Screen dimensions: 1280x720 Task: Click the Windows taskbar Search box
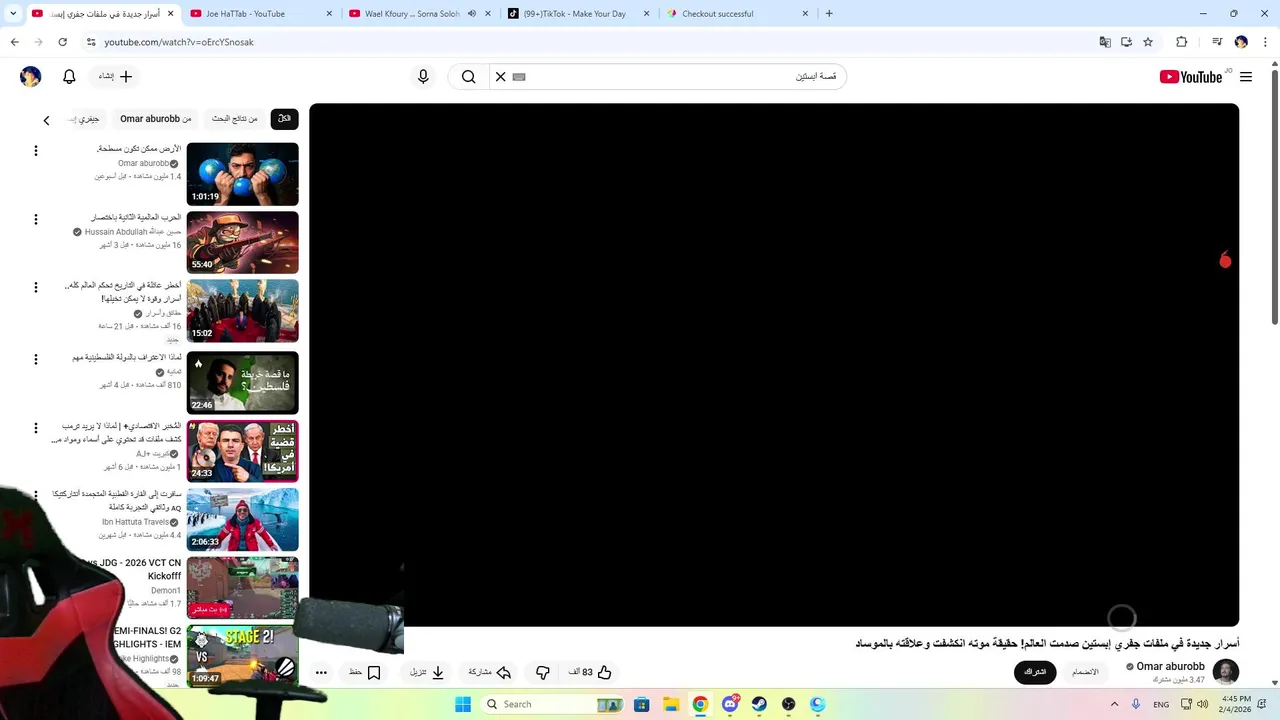[553, 704]
